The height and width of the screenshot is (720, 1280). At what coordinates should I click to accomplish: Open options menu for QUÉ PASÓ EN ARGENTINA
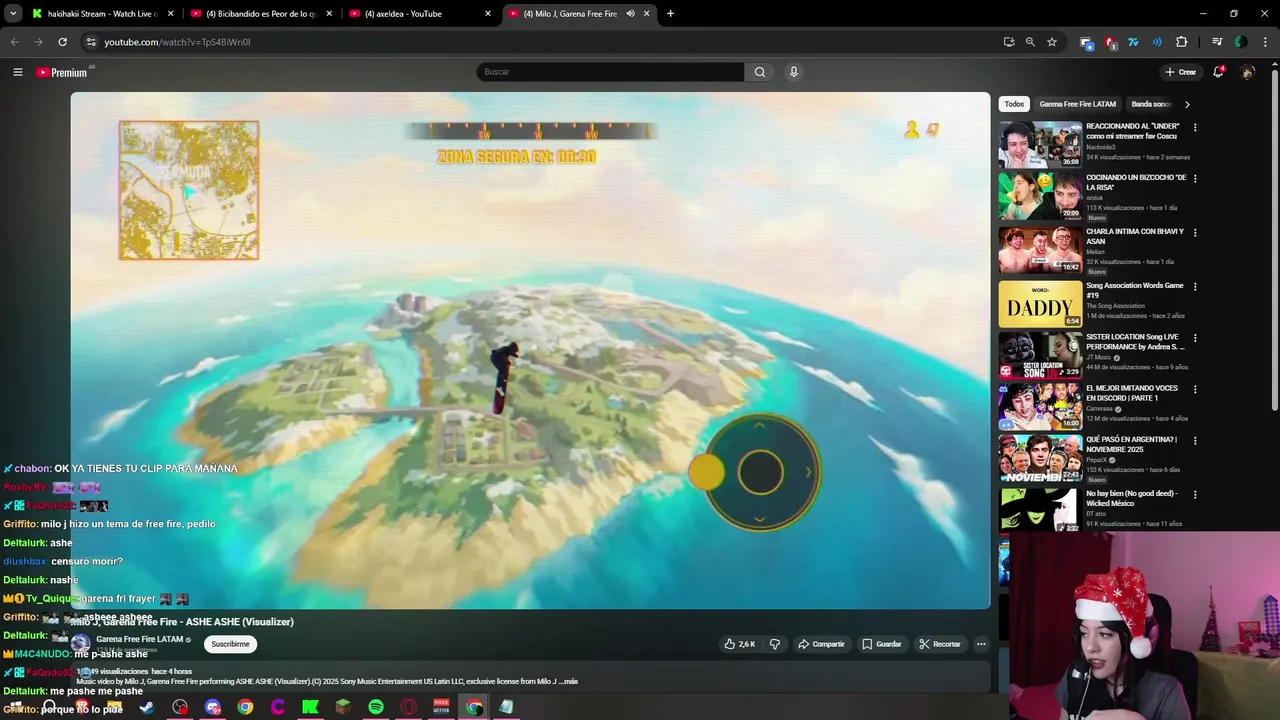(x=1194, y=440)
